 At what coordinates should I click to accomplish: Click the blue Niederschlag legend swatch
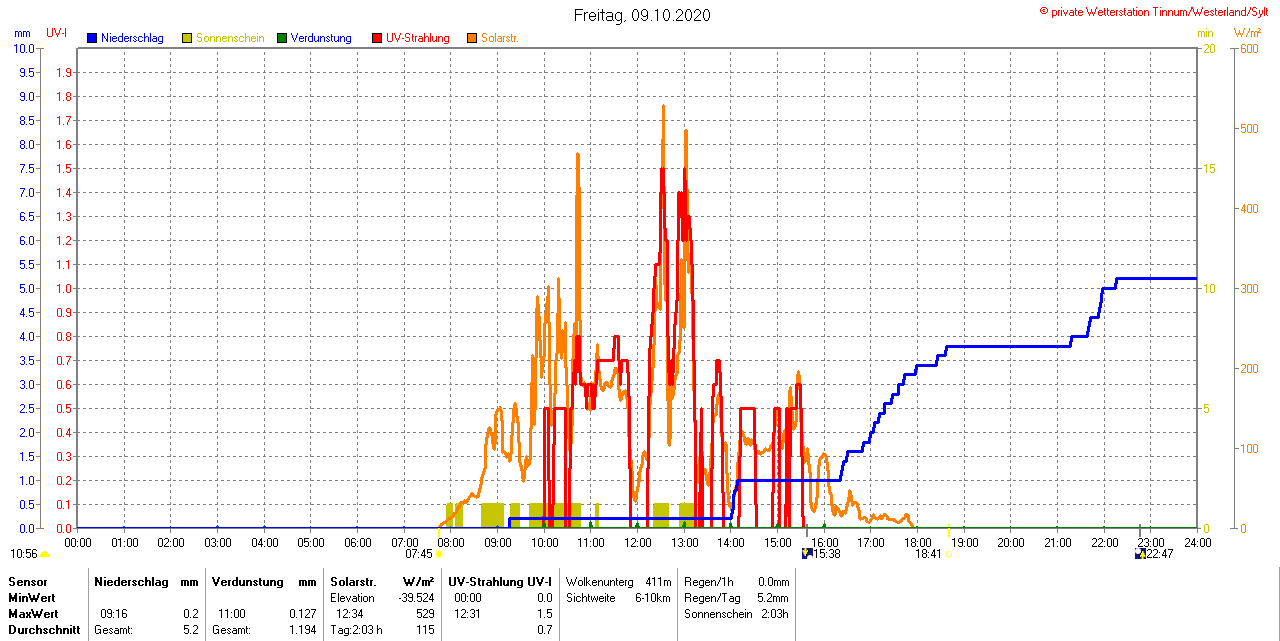92,38
